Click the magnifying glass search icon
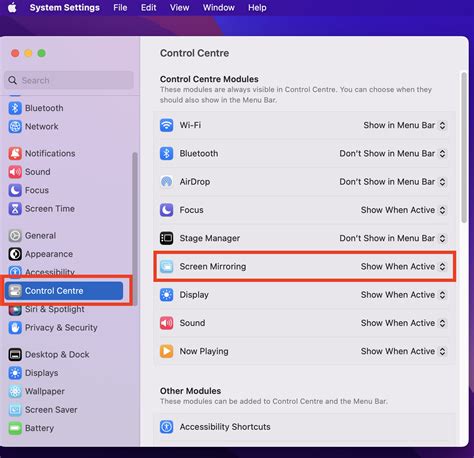Viewport: 474px width, 458px height. (x=12, y=80)
